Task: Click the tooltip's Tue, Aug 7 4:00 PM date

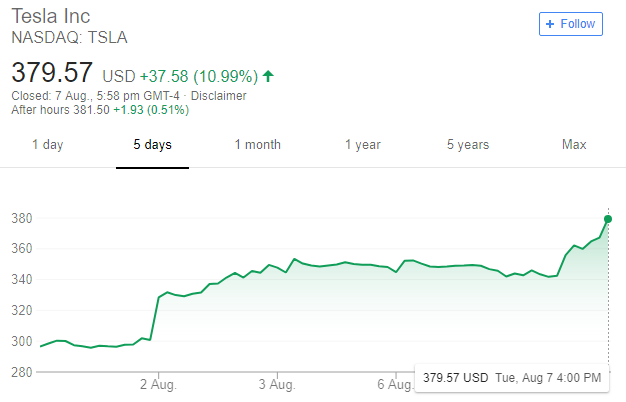Action: click(x=548, y=378)
